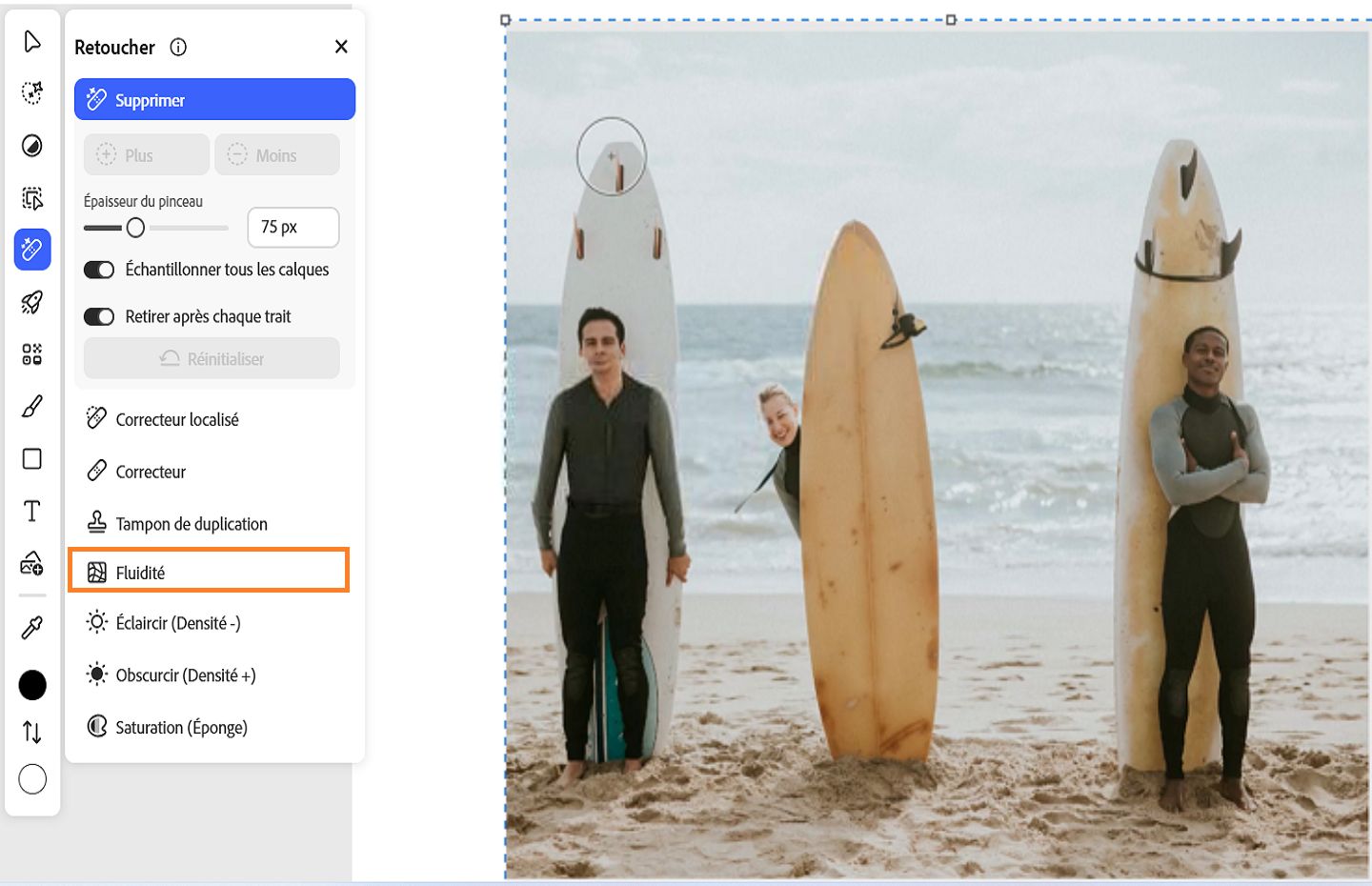The height and width of the screenshot is (886, 1372).
Task: Swap foreground and background colors
Action: (x=31, y=732)
